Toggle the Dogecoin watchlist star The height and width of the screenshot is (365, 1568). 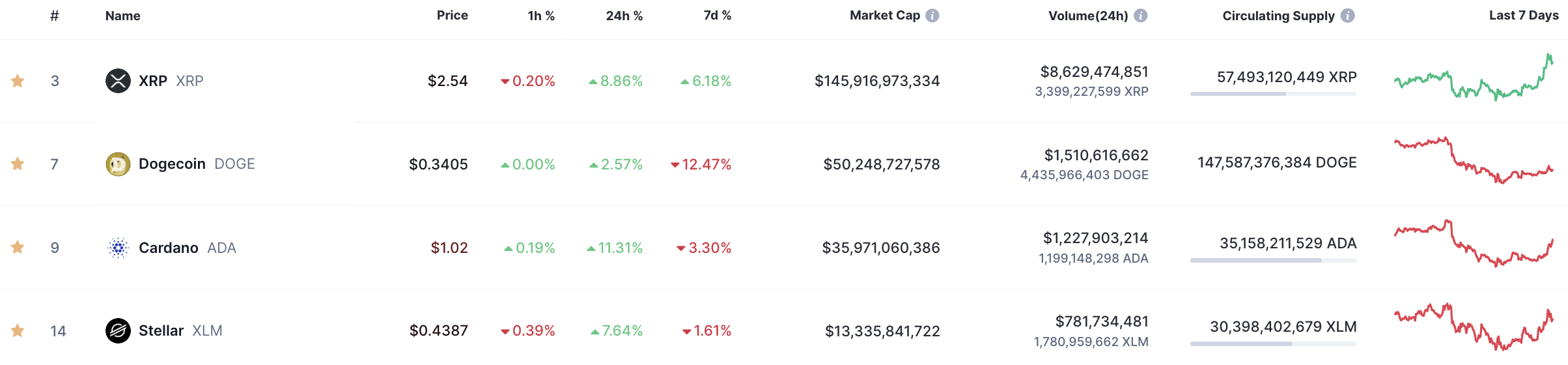pos(18,164)
